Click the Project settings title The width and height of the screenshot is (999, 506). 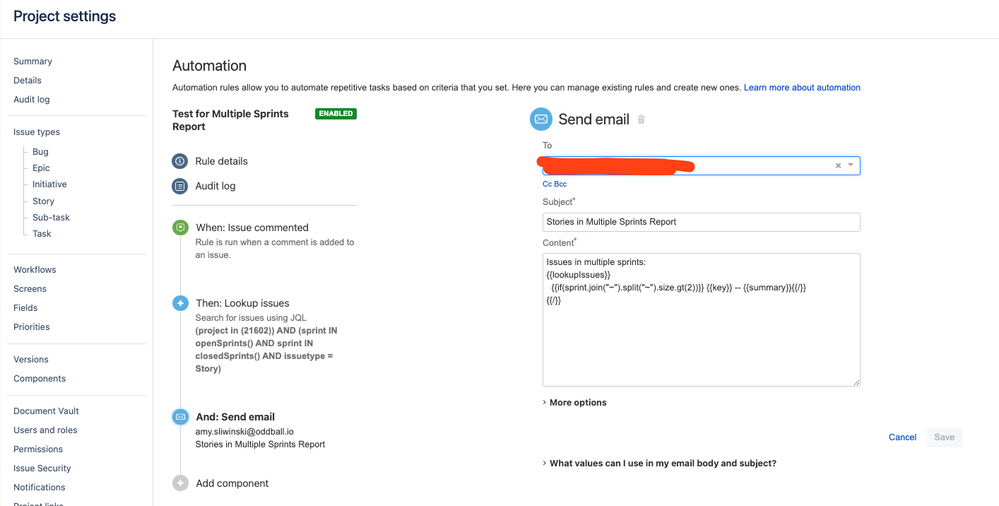click(x=64, y=17)
